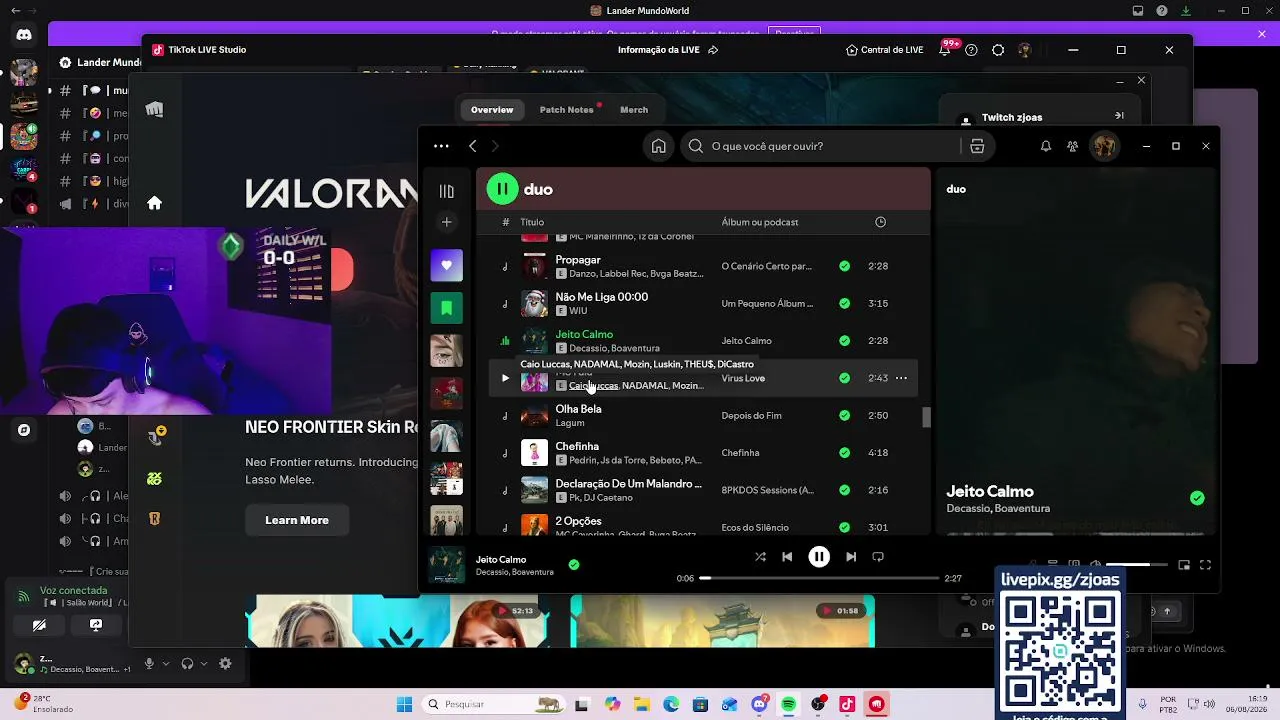
Task: Open Windows Start menu
Action: 404,704
